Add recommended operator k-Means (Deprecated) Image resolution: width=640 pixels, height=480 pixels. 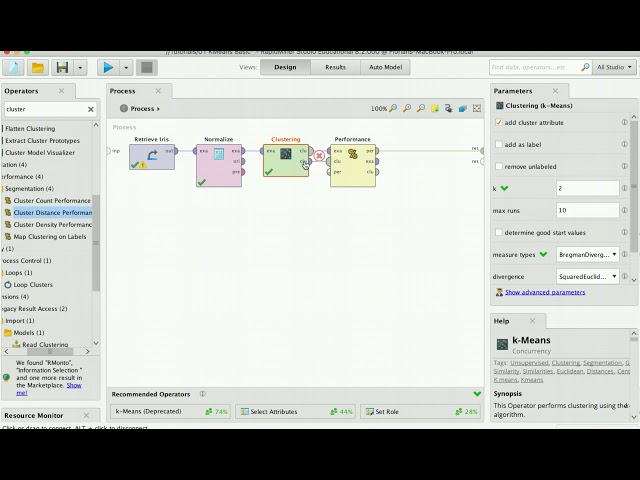tap(170, 411)
